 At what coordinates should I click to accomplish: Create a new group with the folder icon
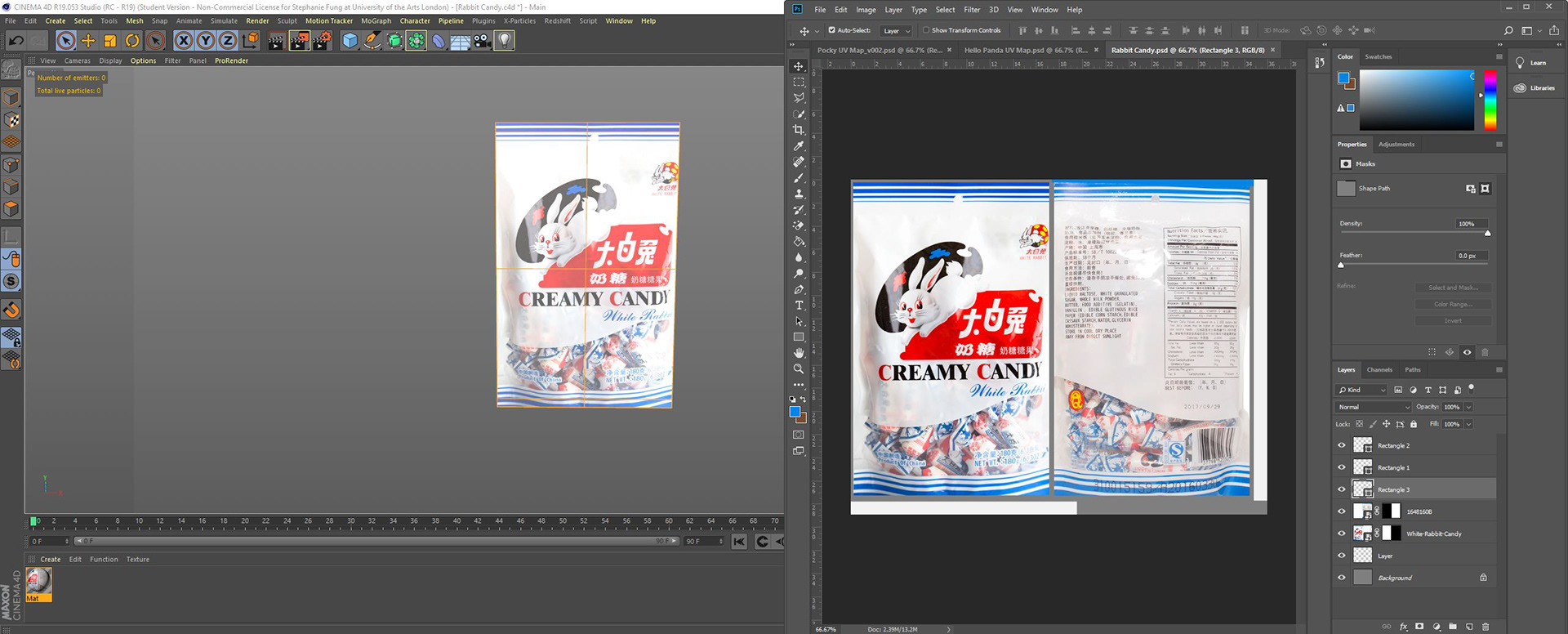1453,627
